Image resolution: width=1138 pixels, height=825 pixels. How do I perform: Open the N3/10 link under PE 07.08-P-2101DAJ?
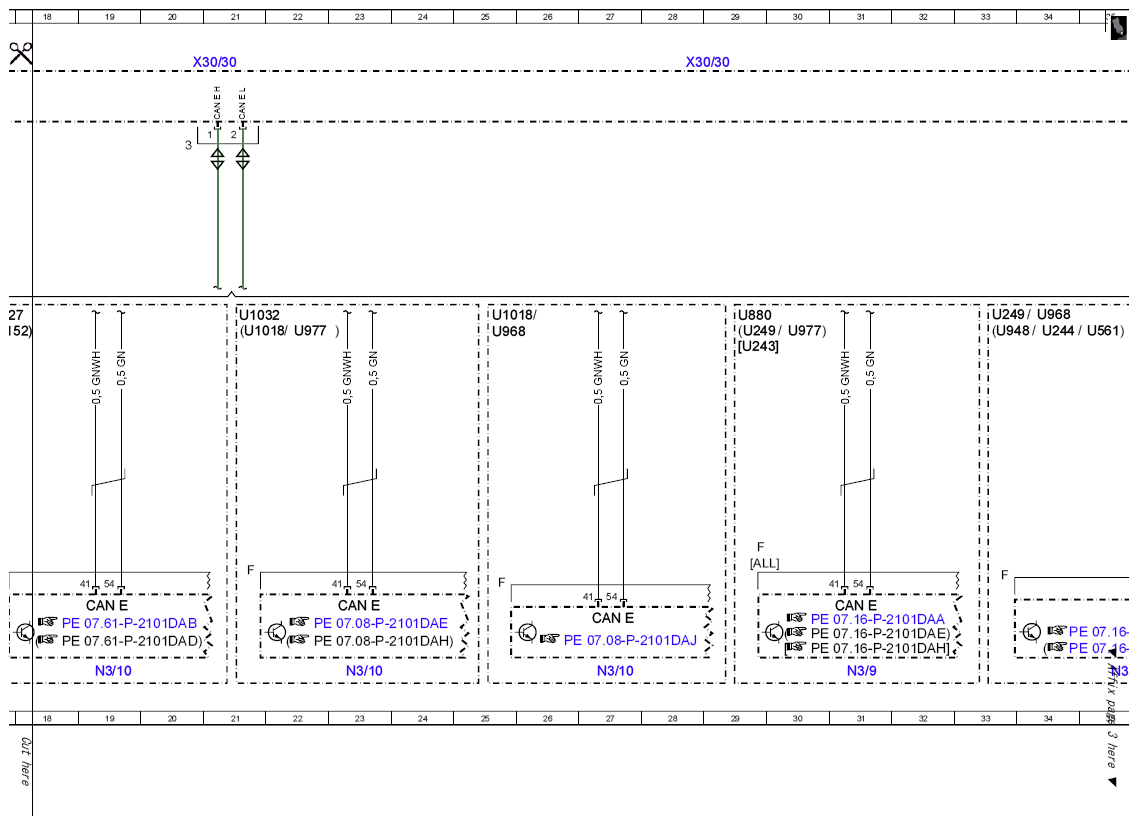[615, 670]
